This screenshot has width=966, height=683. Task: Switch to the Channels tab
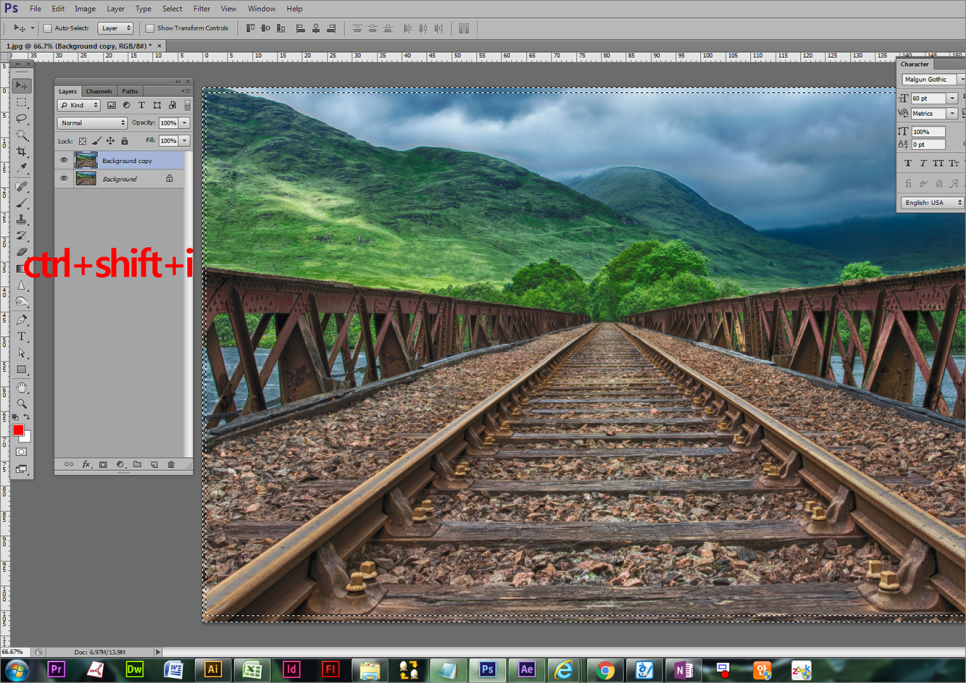99,91
